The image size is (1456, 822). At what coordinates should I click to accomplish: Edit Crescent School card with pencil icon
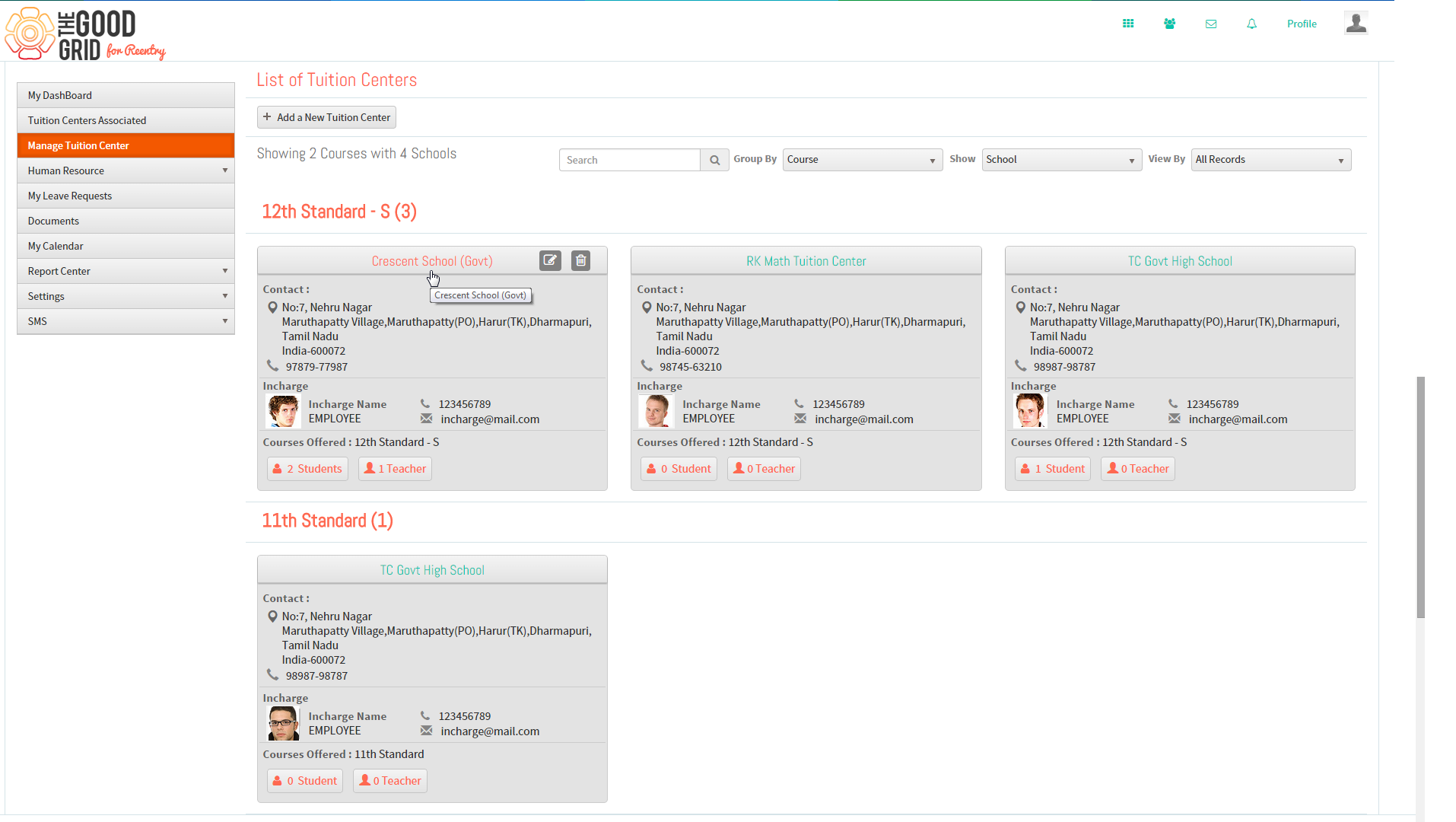[550, 261]
